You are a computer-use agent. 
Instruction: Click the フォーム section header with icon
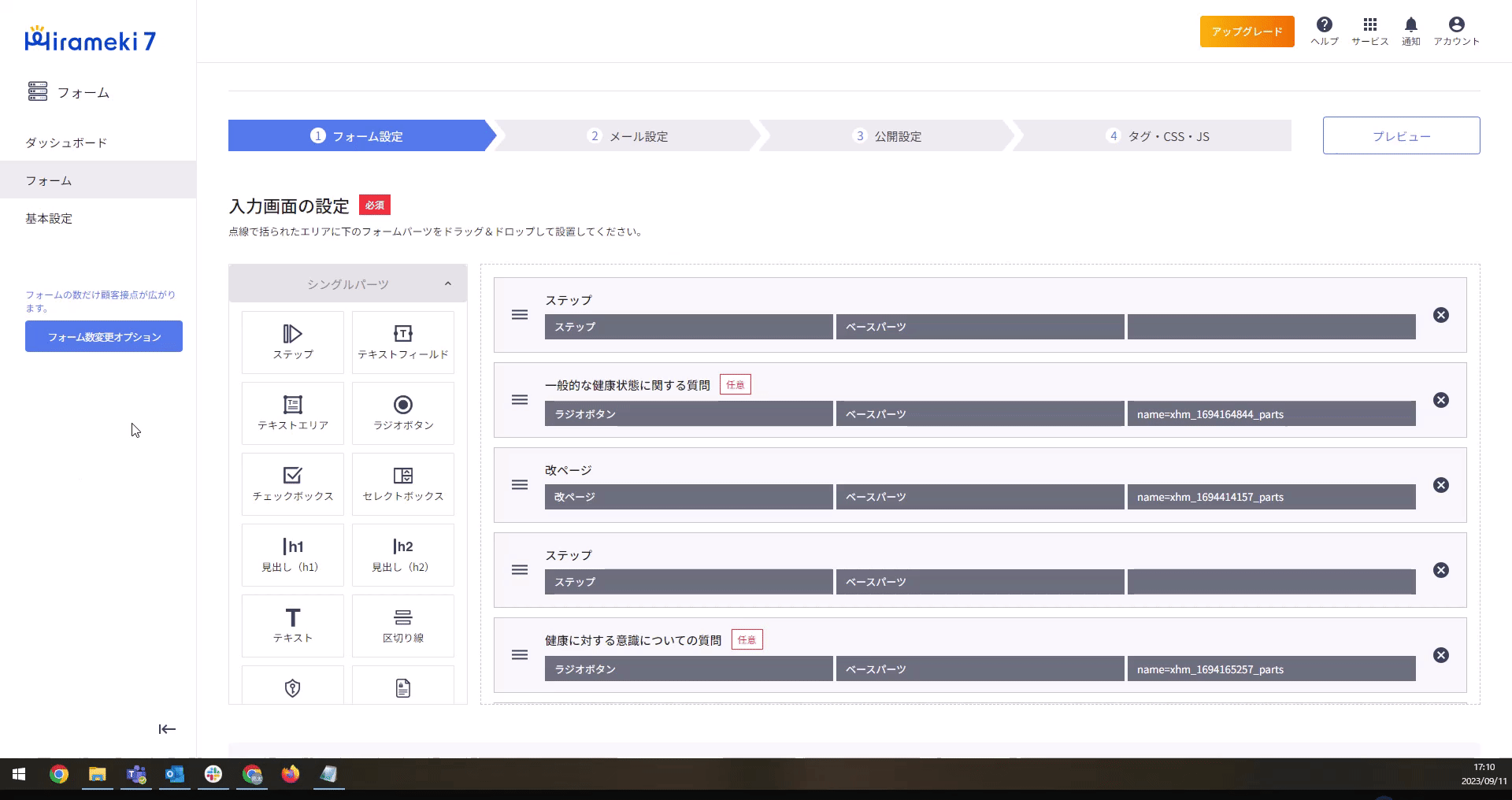coord(69,92)
